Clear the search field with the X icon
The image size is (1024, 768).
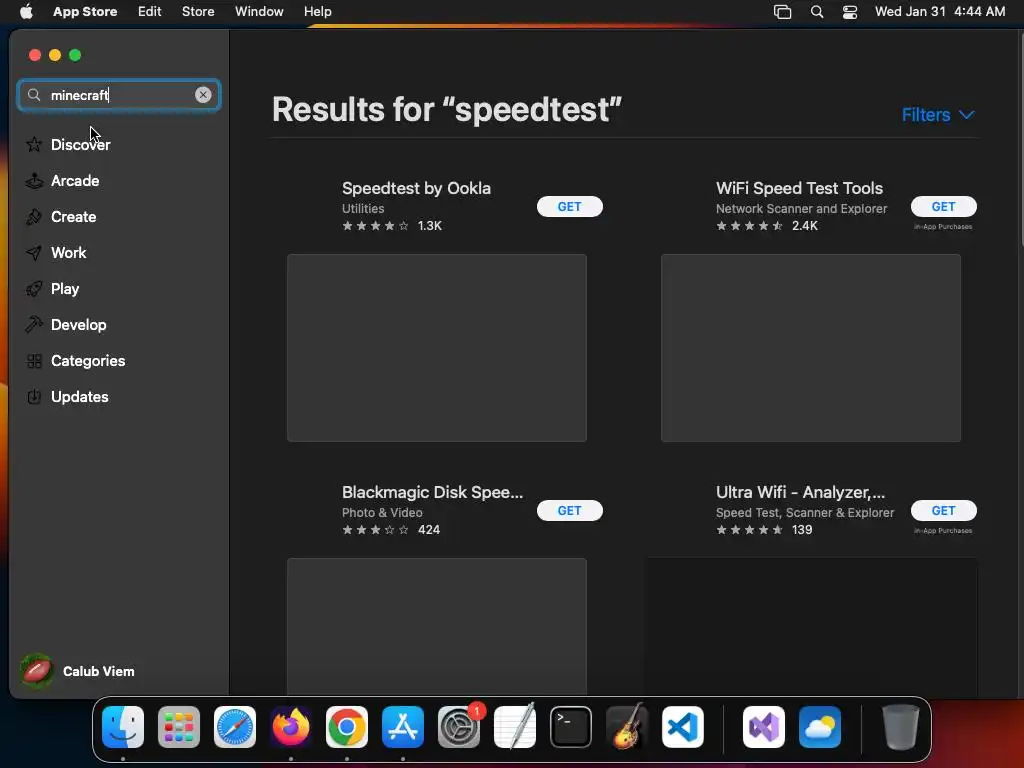click(203, 95)
